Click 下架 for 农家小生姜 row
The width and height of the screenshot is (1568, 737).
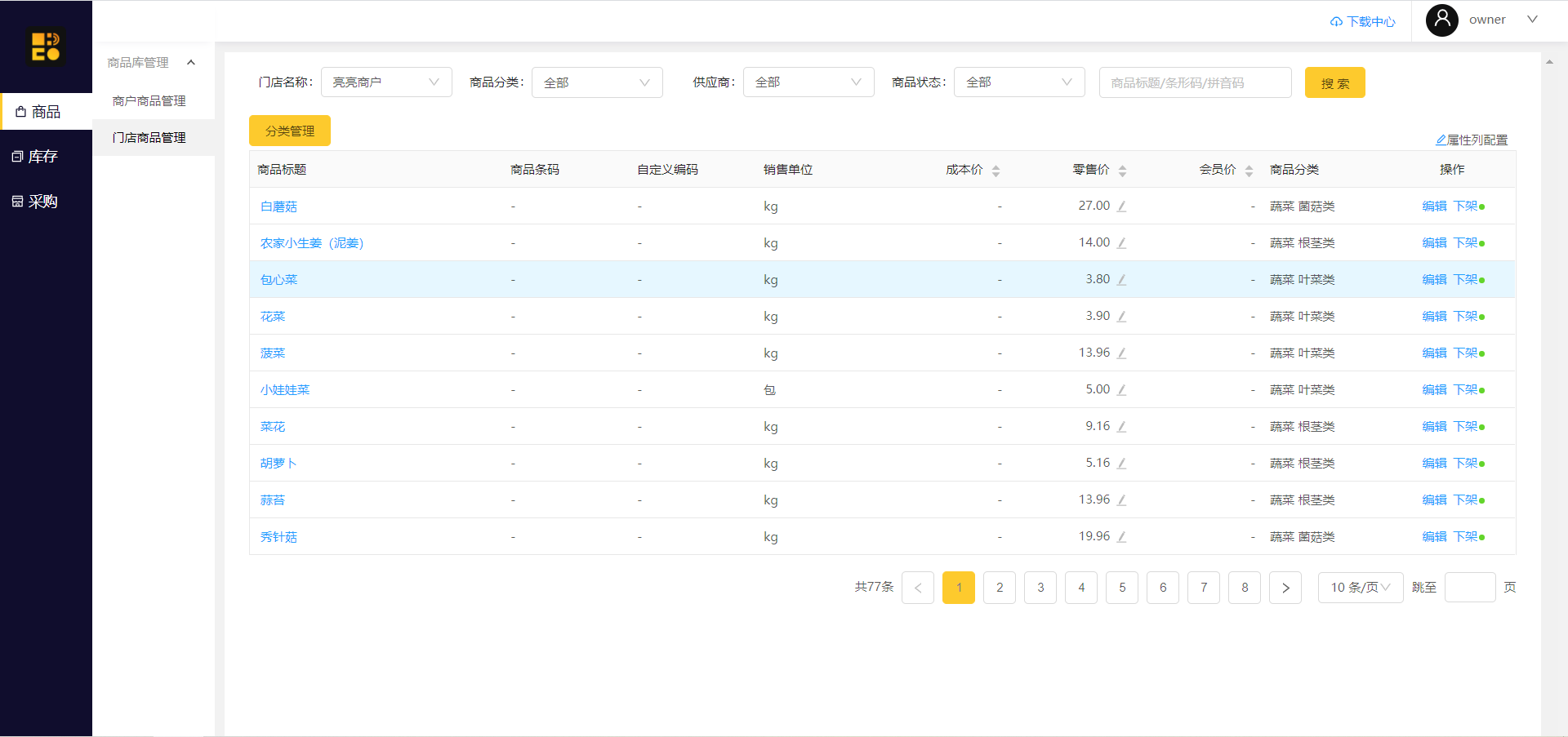[1466, 243]
